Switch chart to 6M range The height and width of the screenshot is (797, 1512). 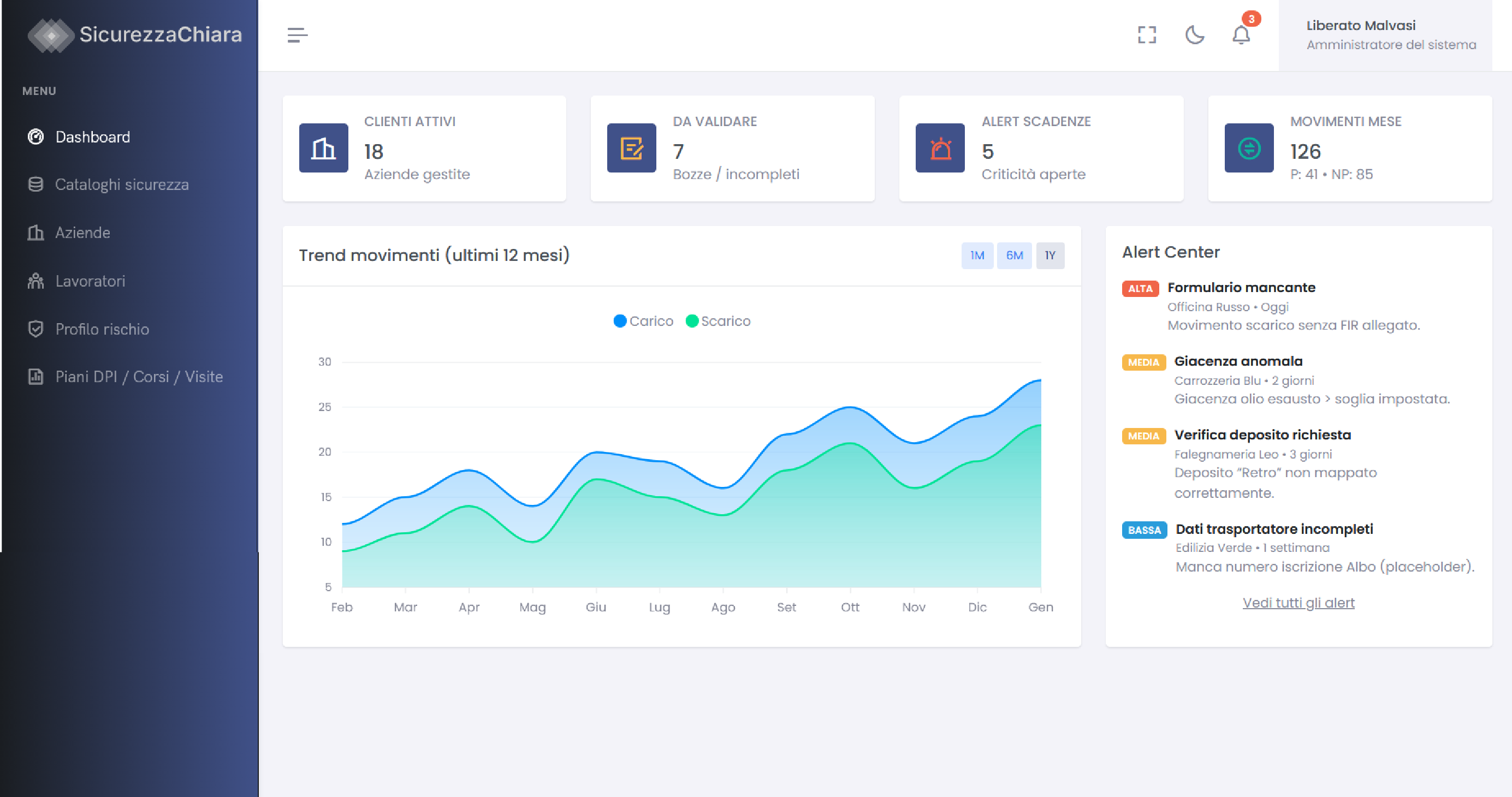(x=1013, y=255)
